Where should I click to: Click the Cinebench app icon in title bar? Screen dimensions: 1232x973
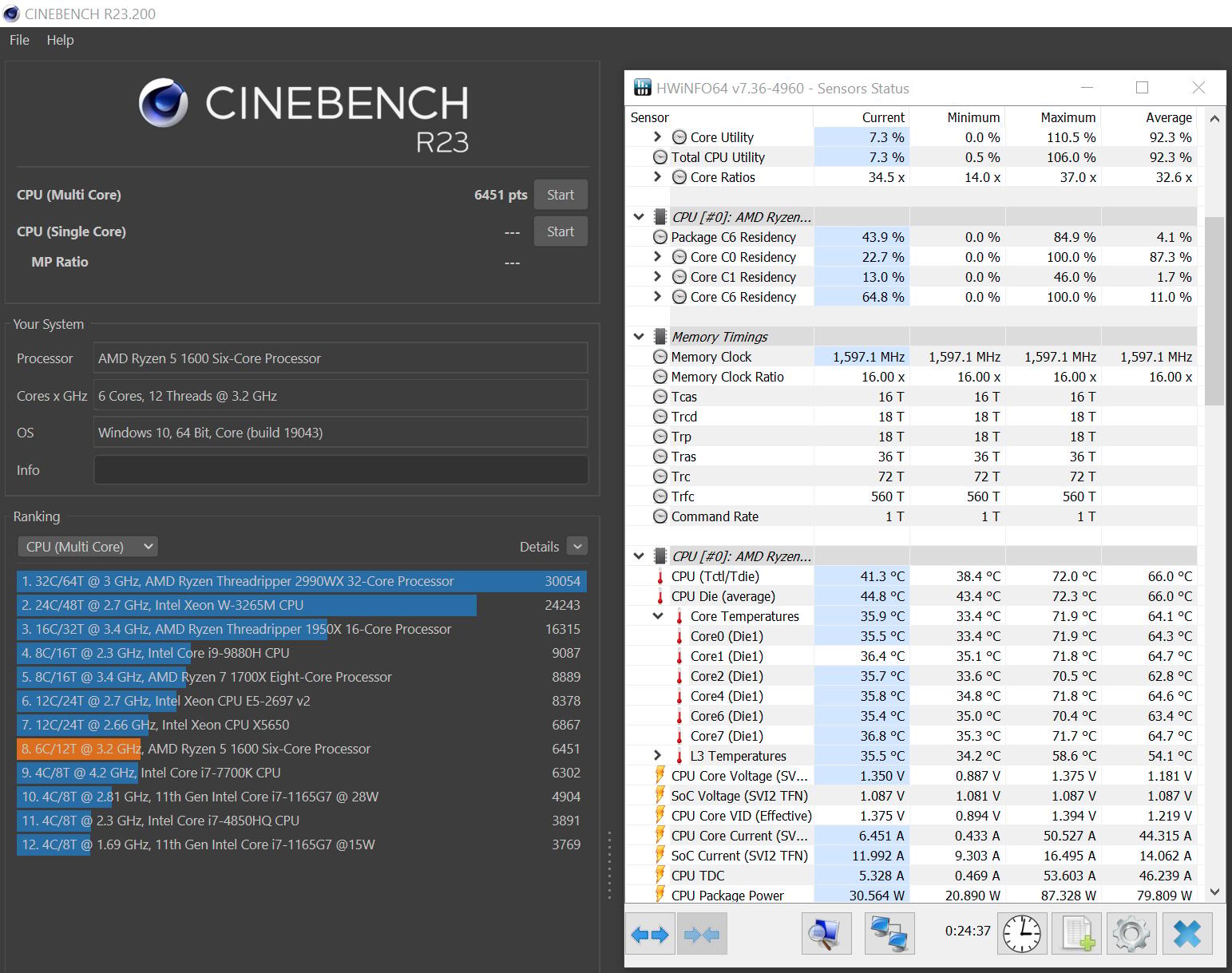(11, 14)
